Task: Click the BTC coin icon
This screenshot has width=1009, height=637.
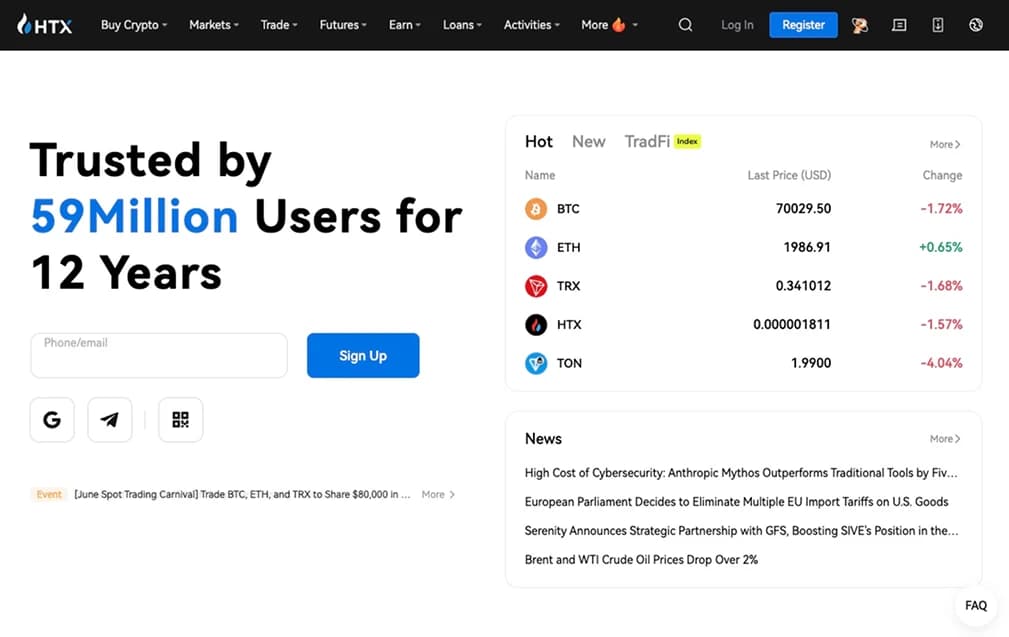Action: point(536,209)
